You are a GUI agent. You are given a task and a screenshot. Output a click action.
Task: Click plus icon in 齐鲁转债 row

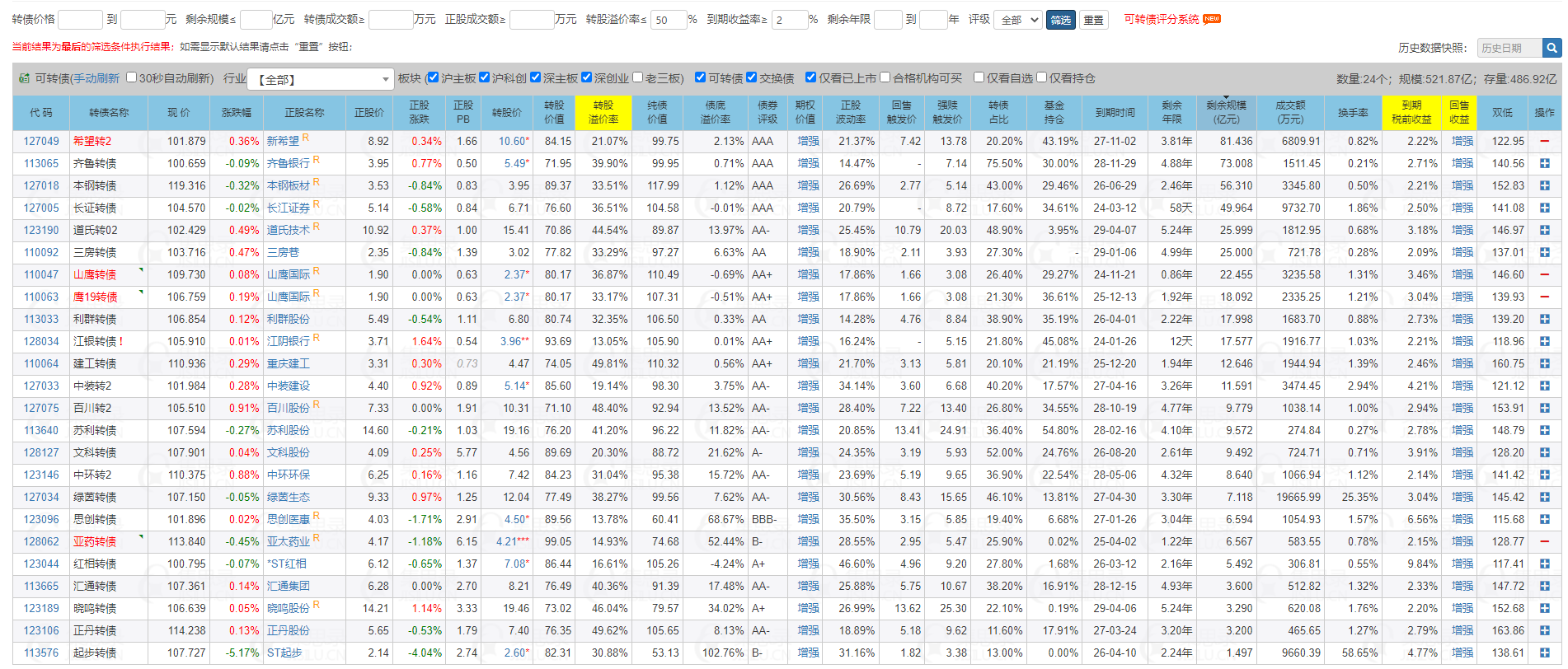[1544, 164]
